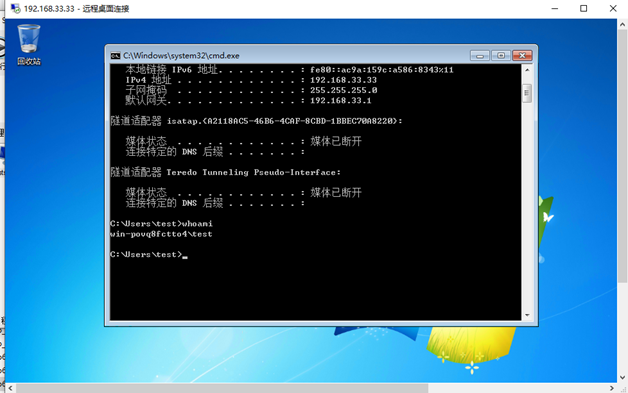
Task: Click the cmd vertical scrollbar thumb
Action: pyautogui.click(x=527, y=93)
